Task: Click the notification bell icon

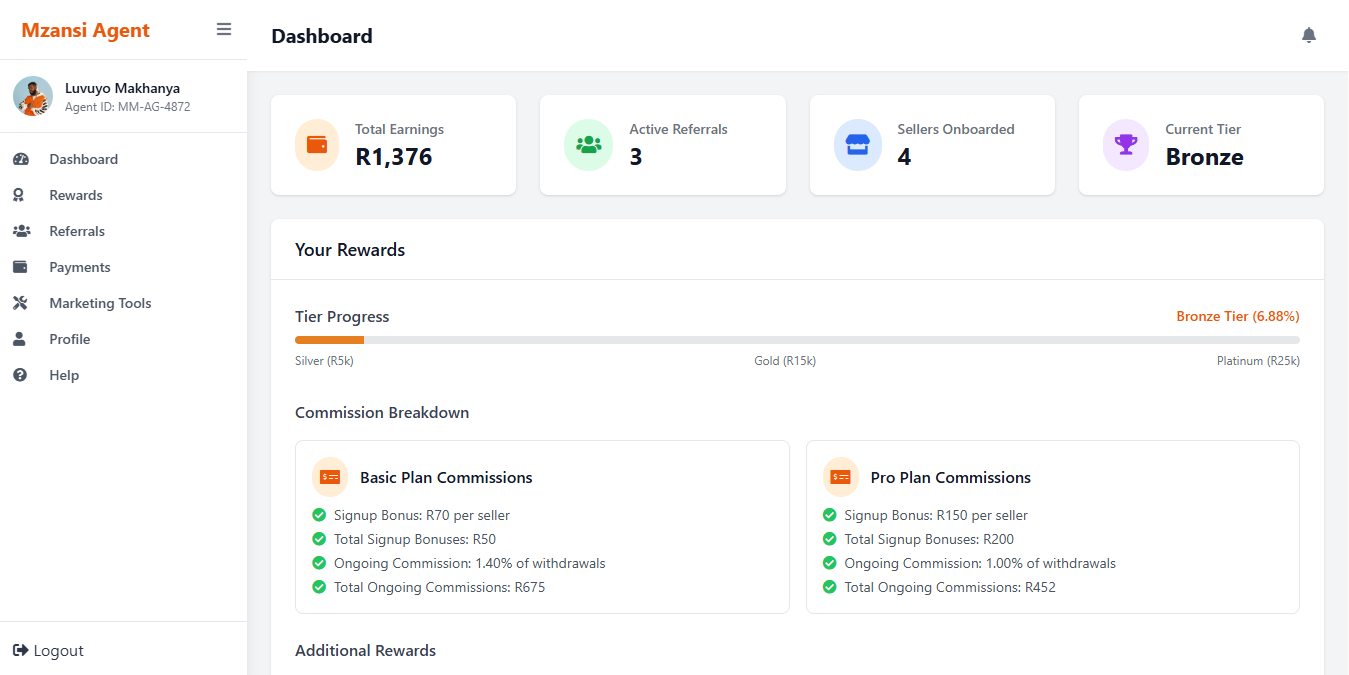Action: (1308, 36)
